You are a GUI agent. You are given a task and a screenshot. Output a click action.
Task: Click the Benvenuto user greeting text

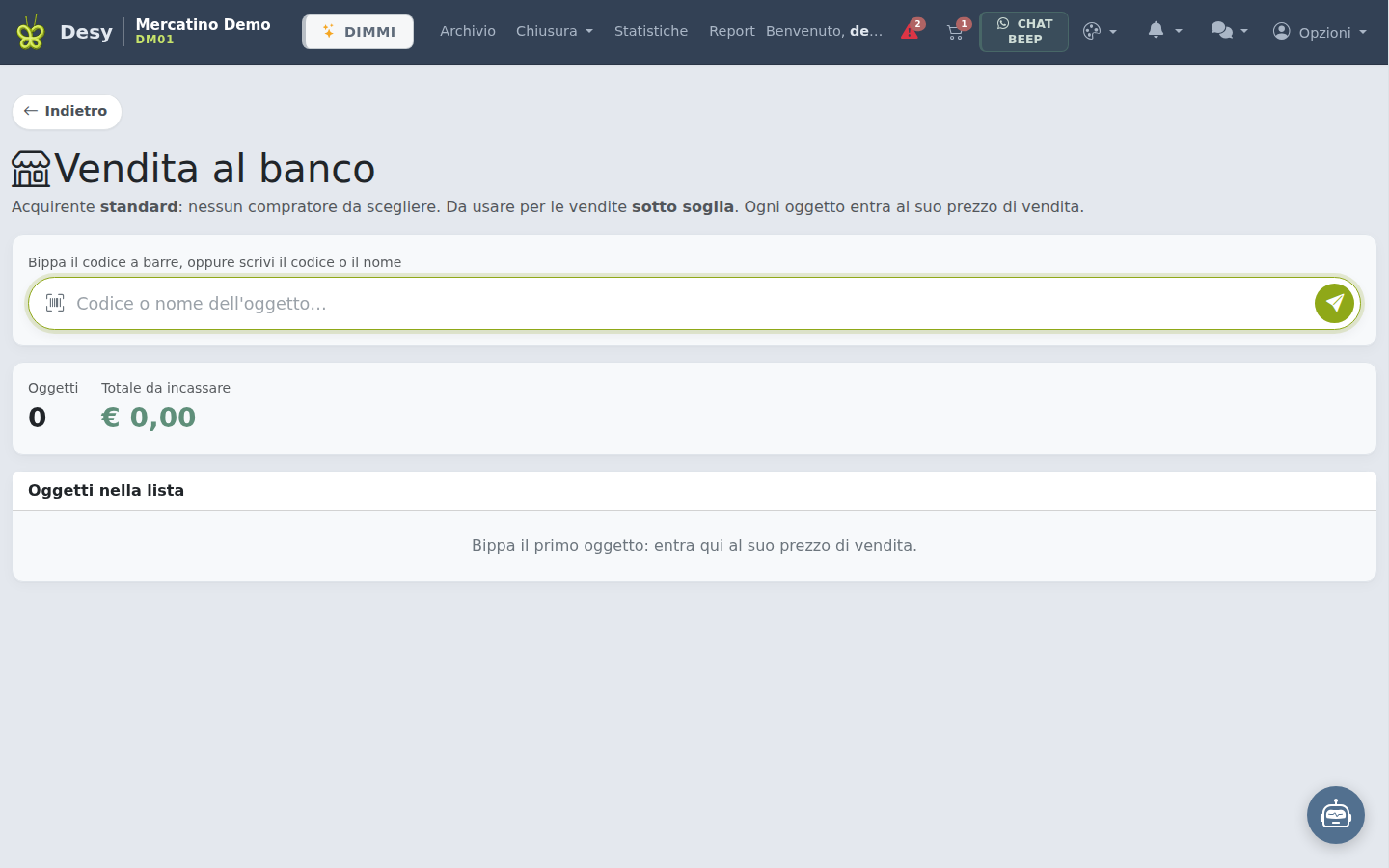point(824,31)
